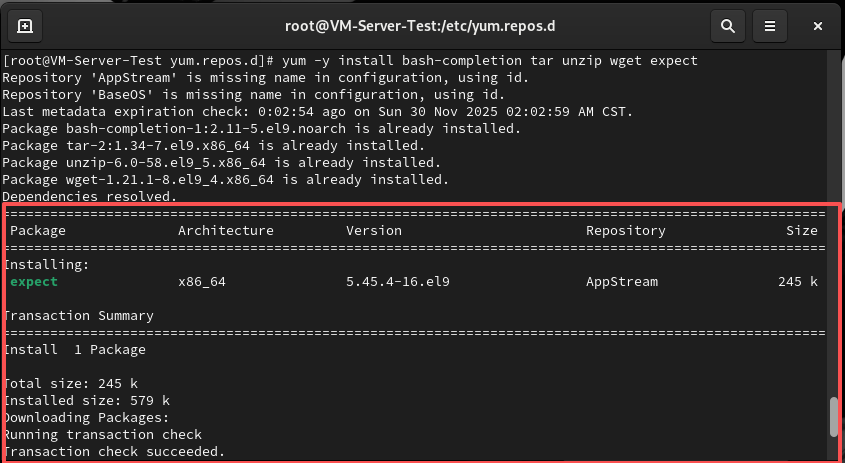This screenshot has height=463, width=845.
Task: Click AppStream in the expect row
Action: click(621, 282)
